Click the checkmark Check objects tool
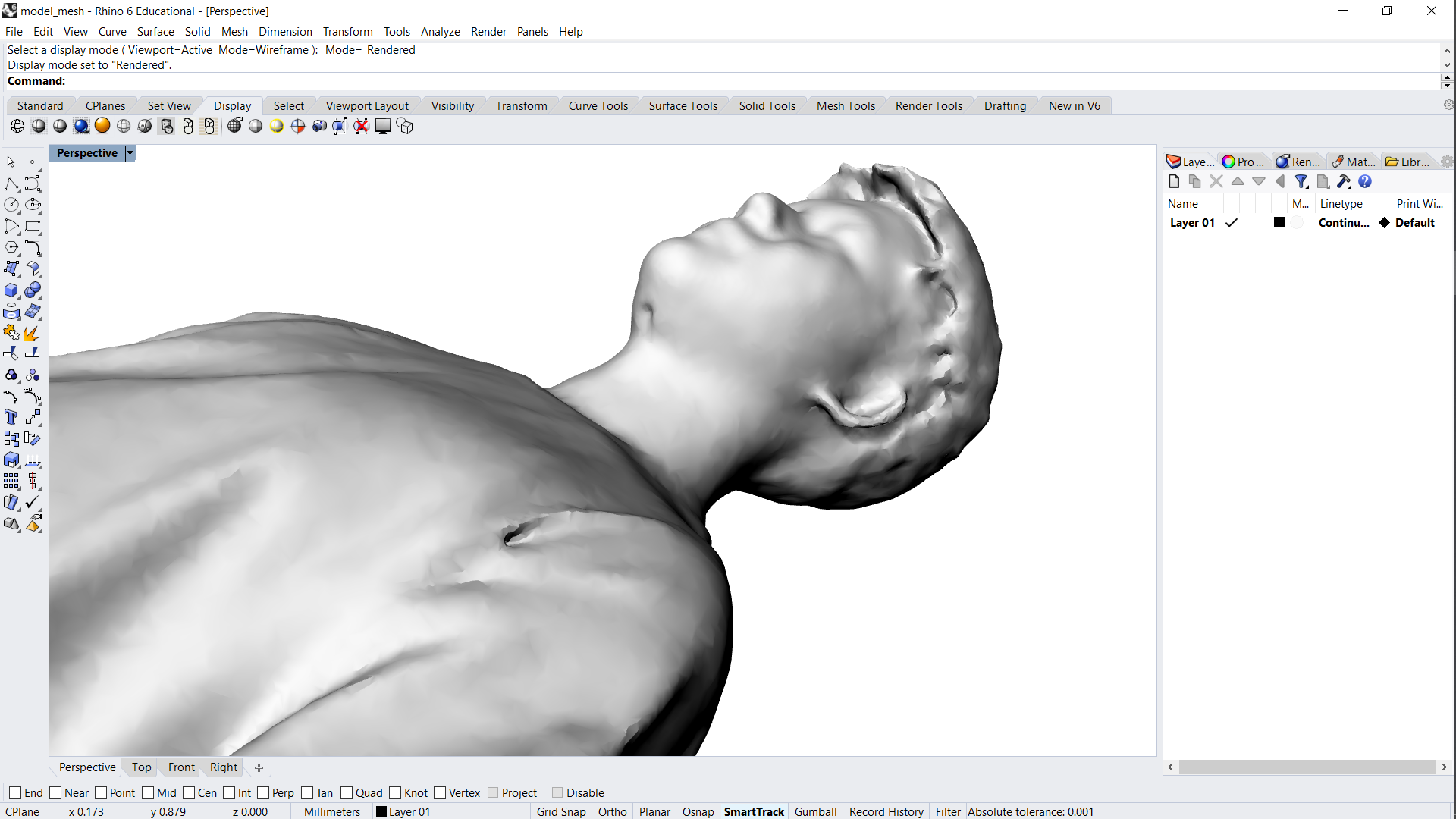Viewport: 1456px width, 819px height. coord(33,502)
